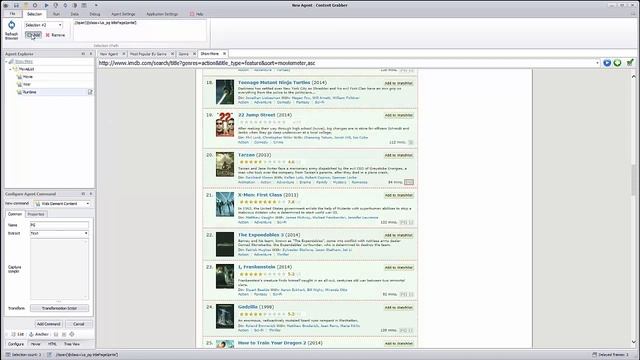Click the browser URL address field
The height and width of the screenshot is (360, 640).
click(x=346, y=63)
